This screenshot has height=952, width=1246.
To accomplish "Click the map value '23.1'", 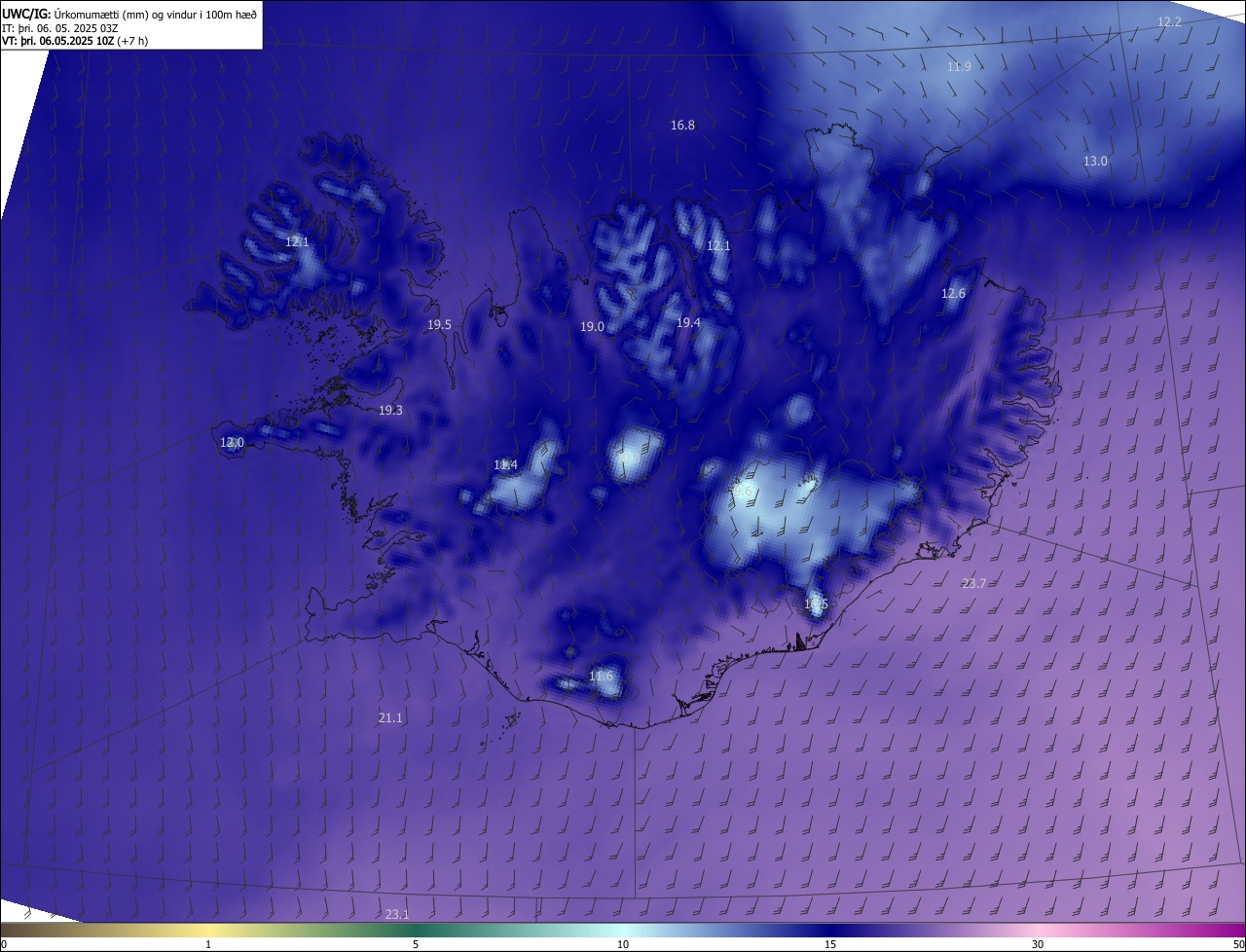I will [x=397, y=914].
